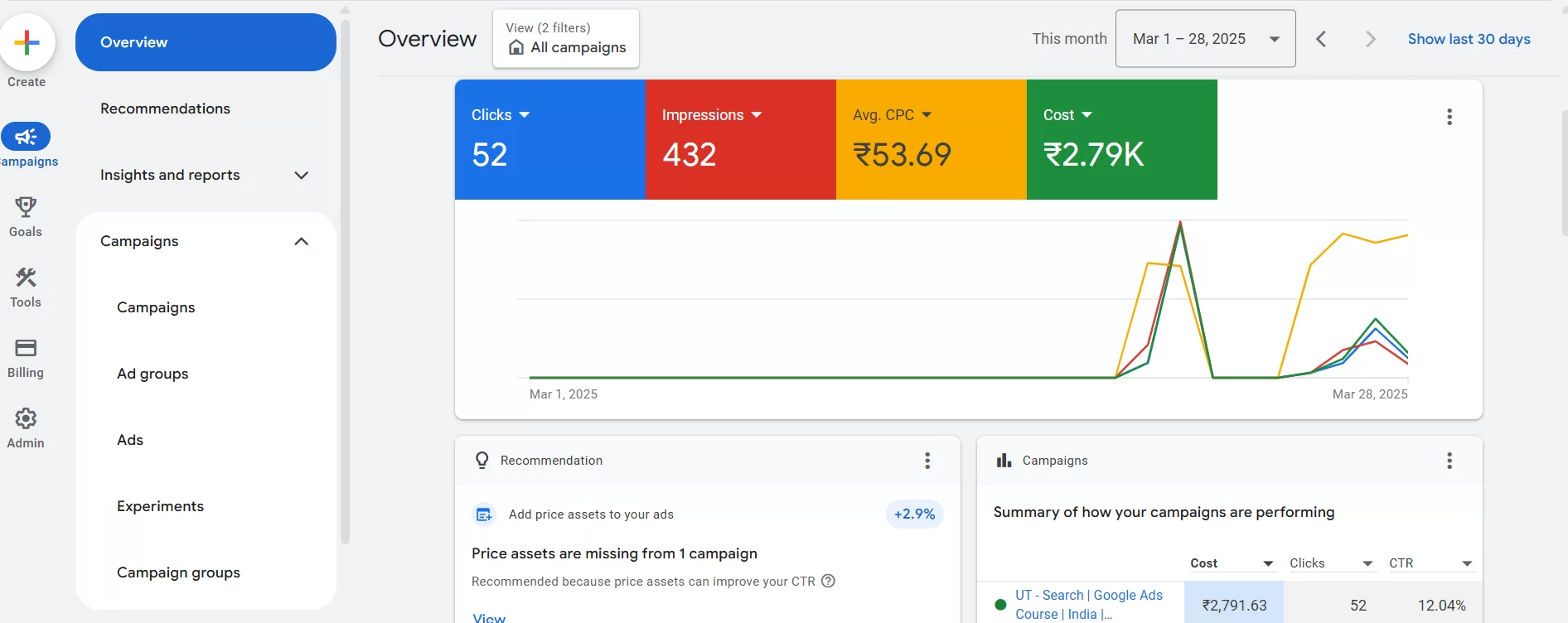Image resolution: width=1568 pixels, height=623 pixels.
Task: Open the Campaigns card three-dot menu
Action: click(x=1449, y=461)
